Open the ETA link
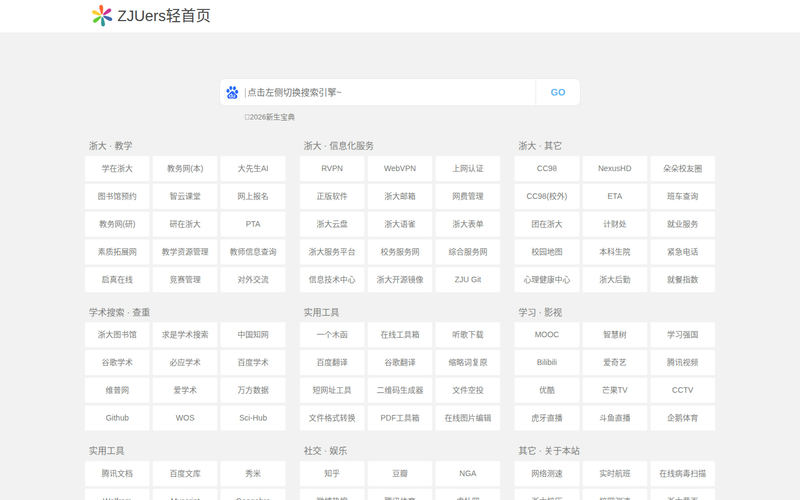 pyautogui.click(x=615, y=196)
